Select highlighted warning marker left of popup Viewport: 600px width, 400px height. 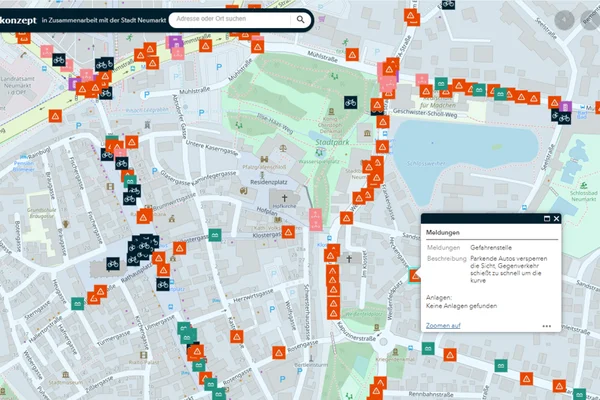coord(415,276)
